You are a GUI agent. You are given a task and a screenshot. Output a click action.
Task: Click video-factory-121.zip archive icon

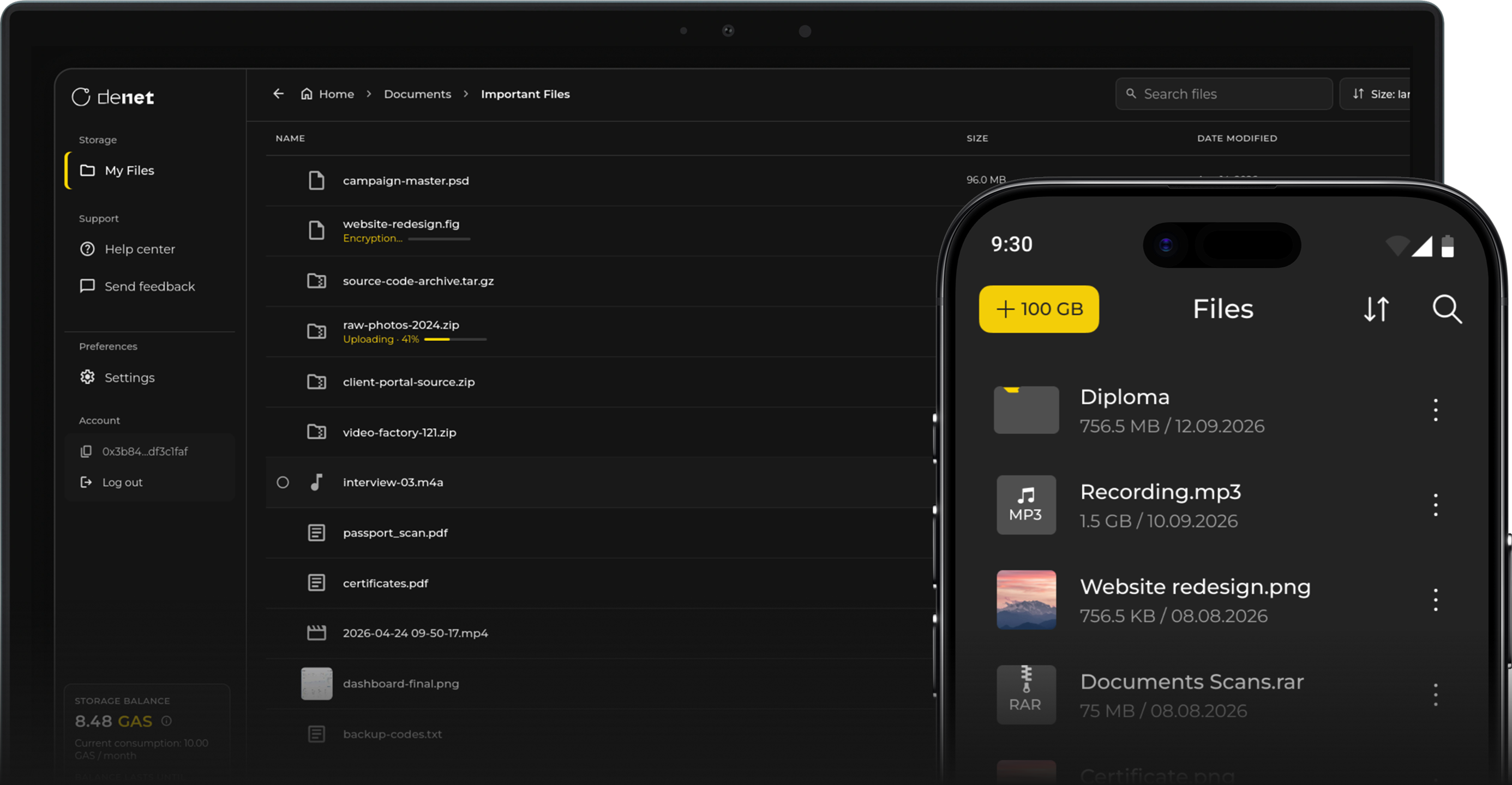[x=316, y=432]
